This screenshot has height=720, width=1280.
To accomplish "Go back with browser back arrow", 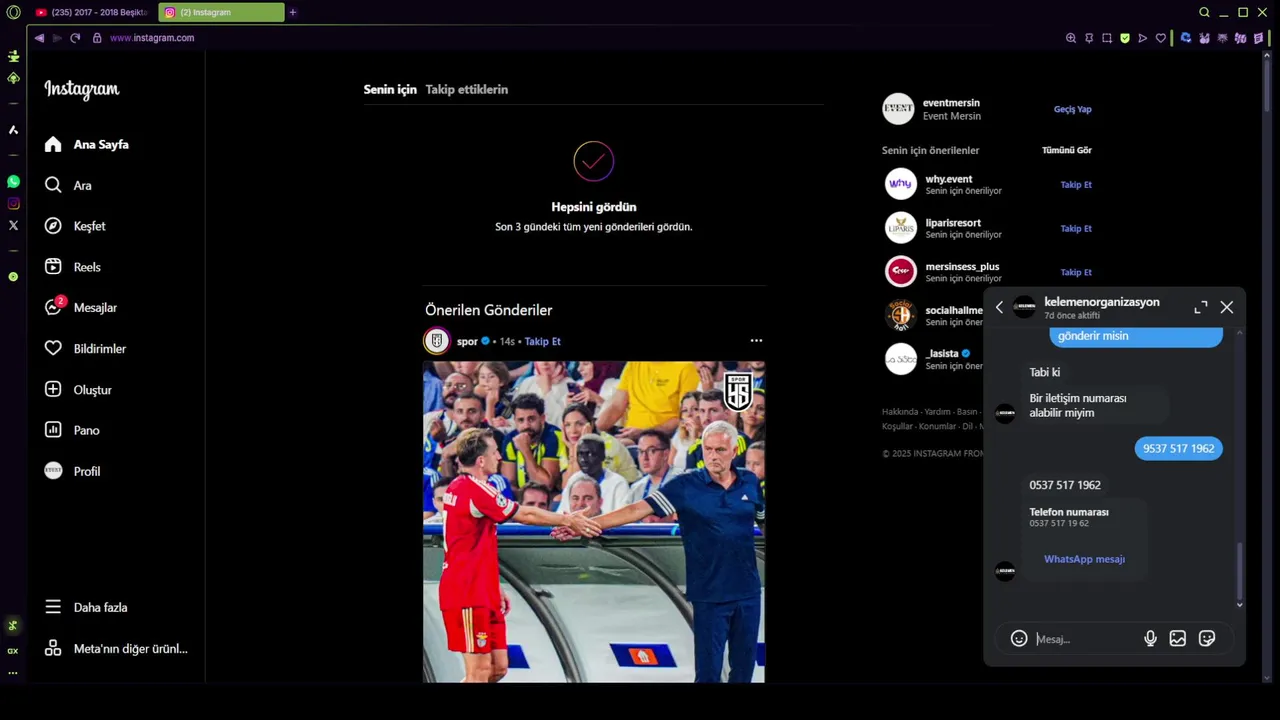I will click(x=39, y=38).
